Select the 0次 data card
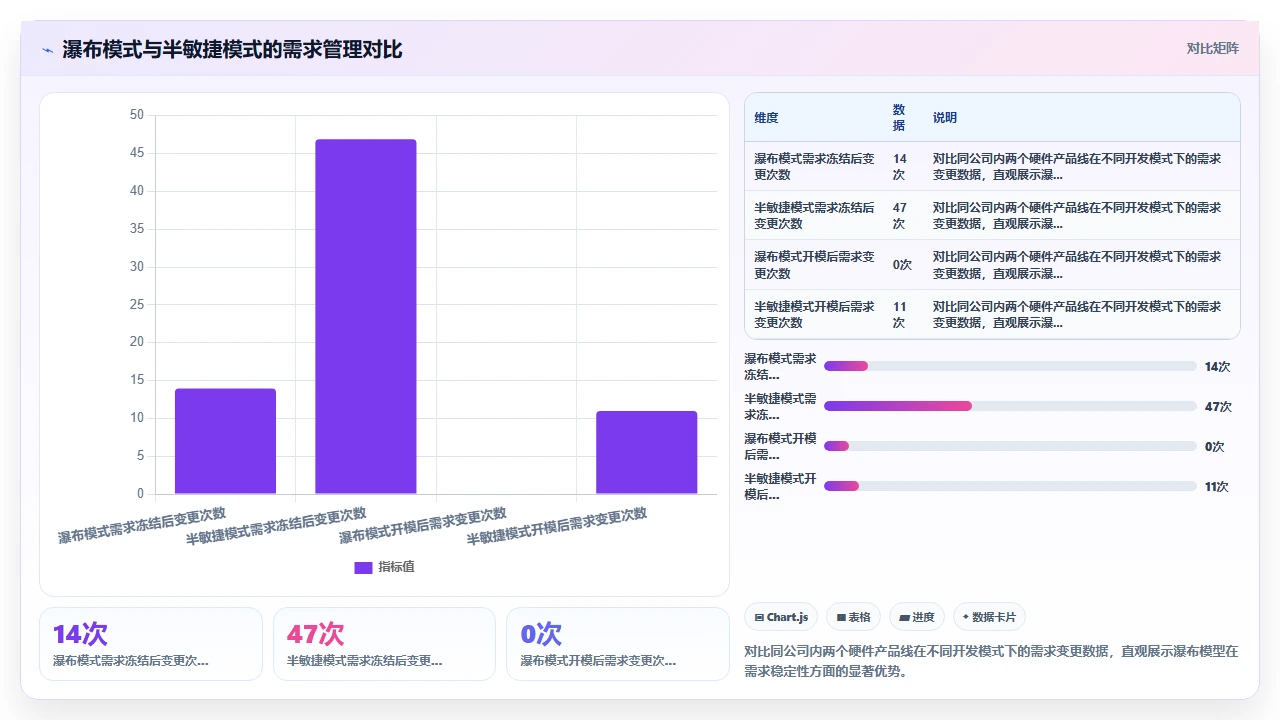Screen dimensions: 1280x720 click(x=618, y=644)
